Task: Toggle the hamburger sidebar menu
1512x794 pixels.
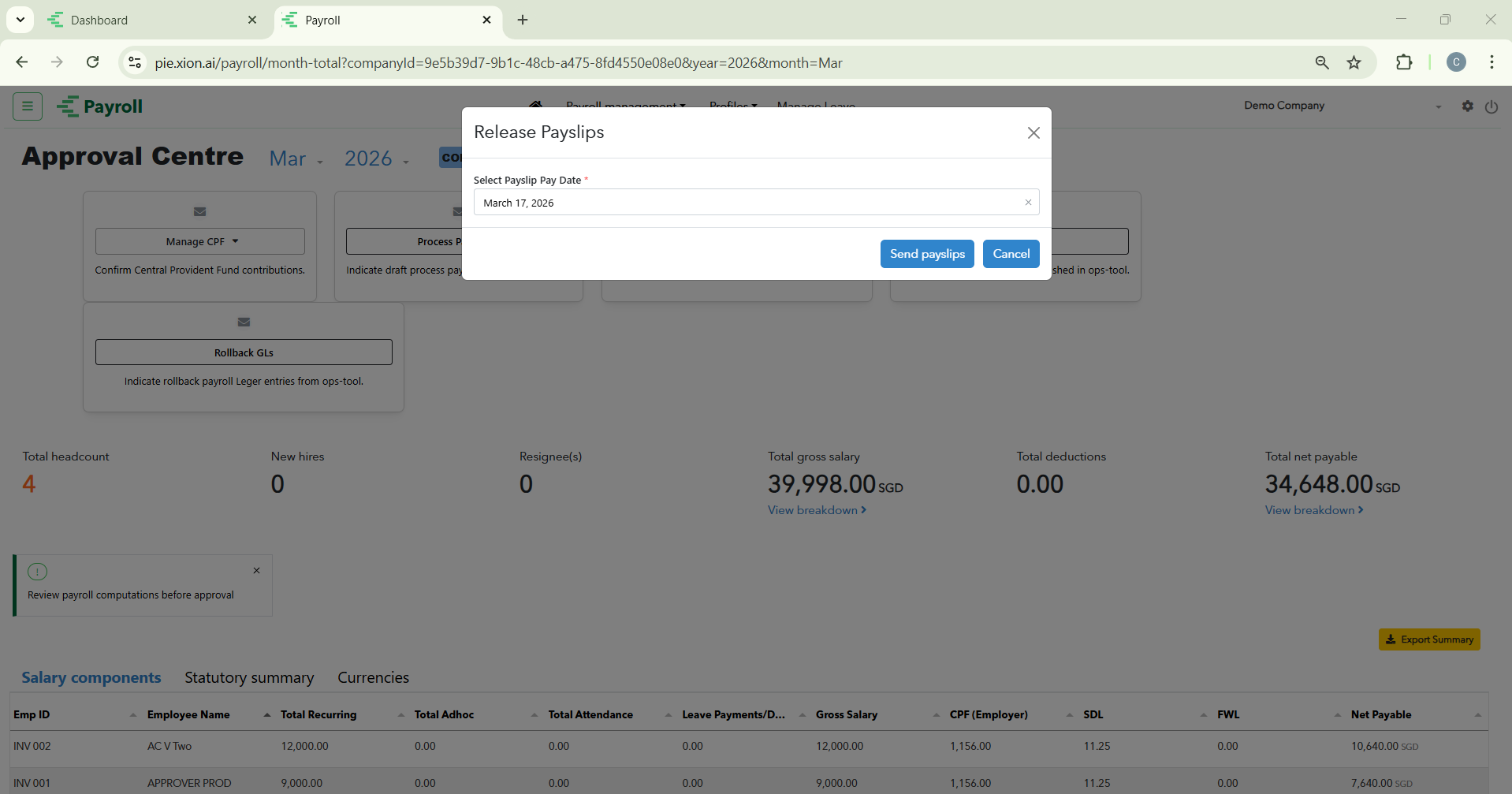Action: click(x=28, y=106)
